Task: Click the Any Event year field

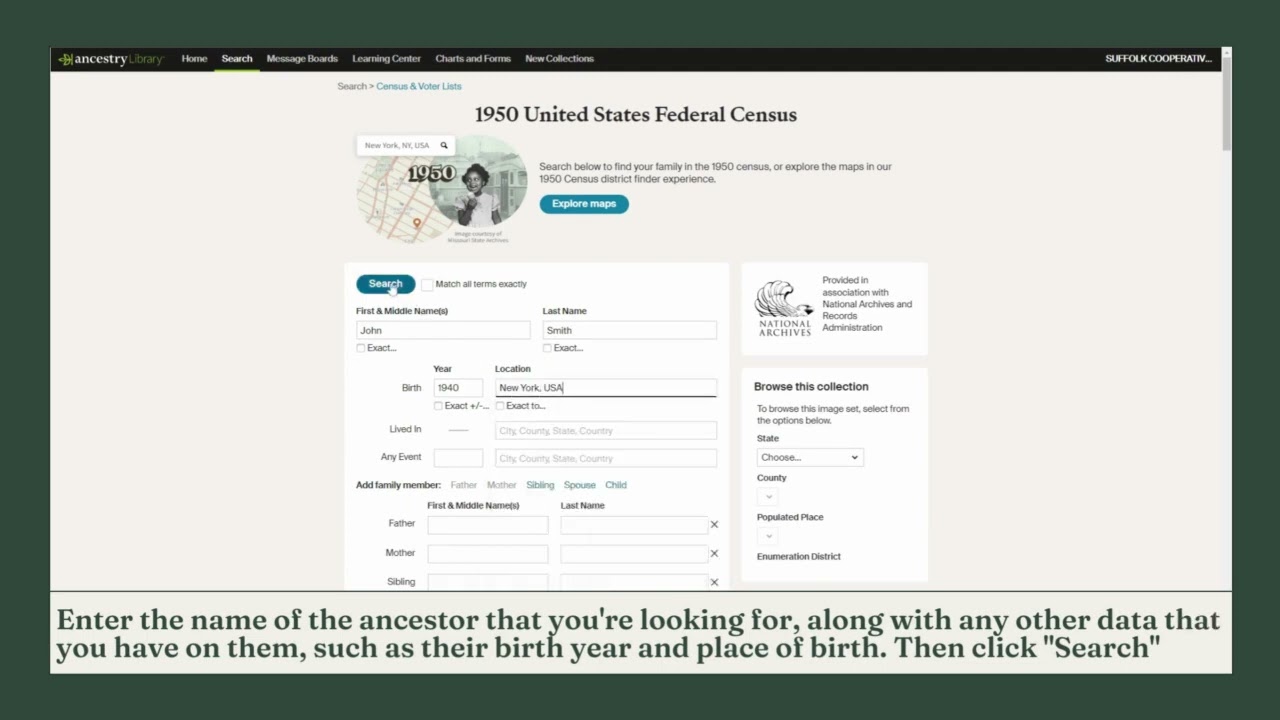Action: pyautogui.click(x=458, y=458)
